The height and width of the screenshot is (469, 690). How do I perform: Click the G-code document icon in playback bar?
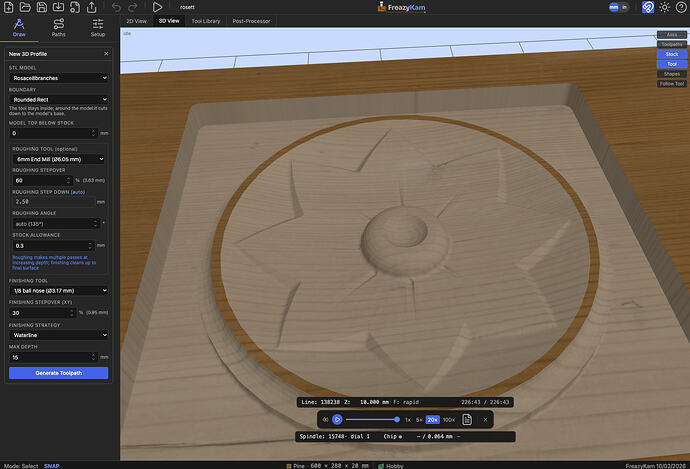pyautogui.click(x=467, y=420)
